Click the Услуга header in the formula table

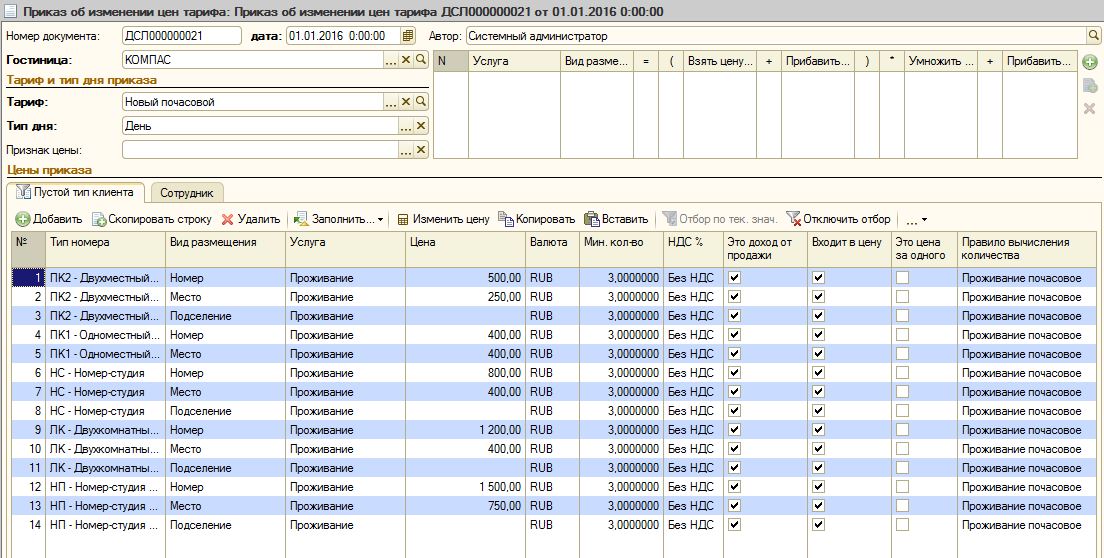pos(514,61)
